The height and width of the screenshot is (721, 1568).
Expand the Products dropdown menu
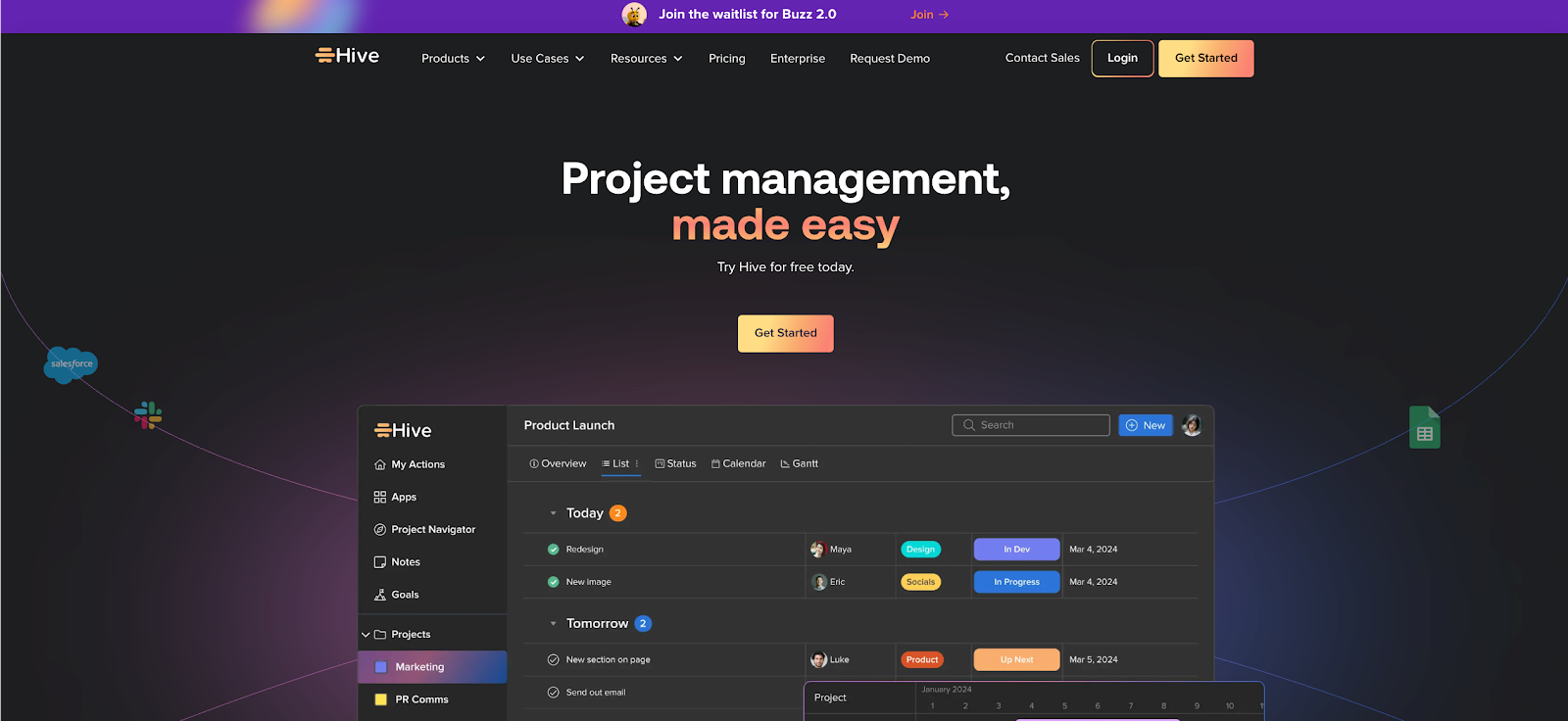(453, 59)
